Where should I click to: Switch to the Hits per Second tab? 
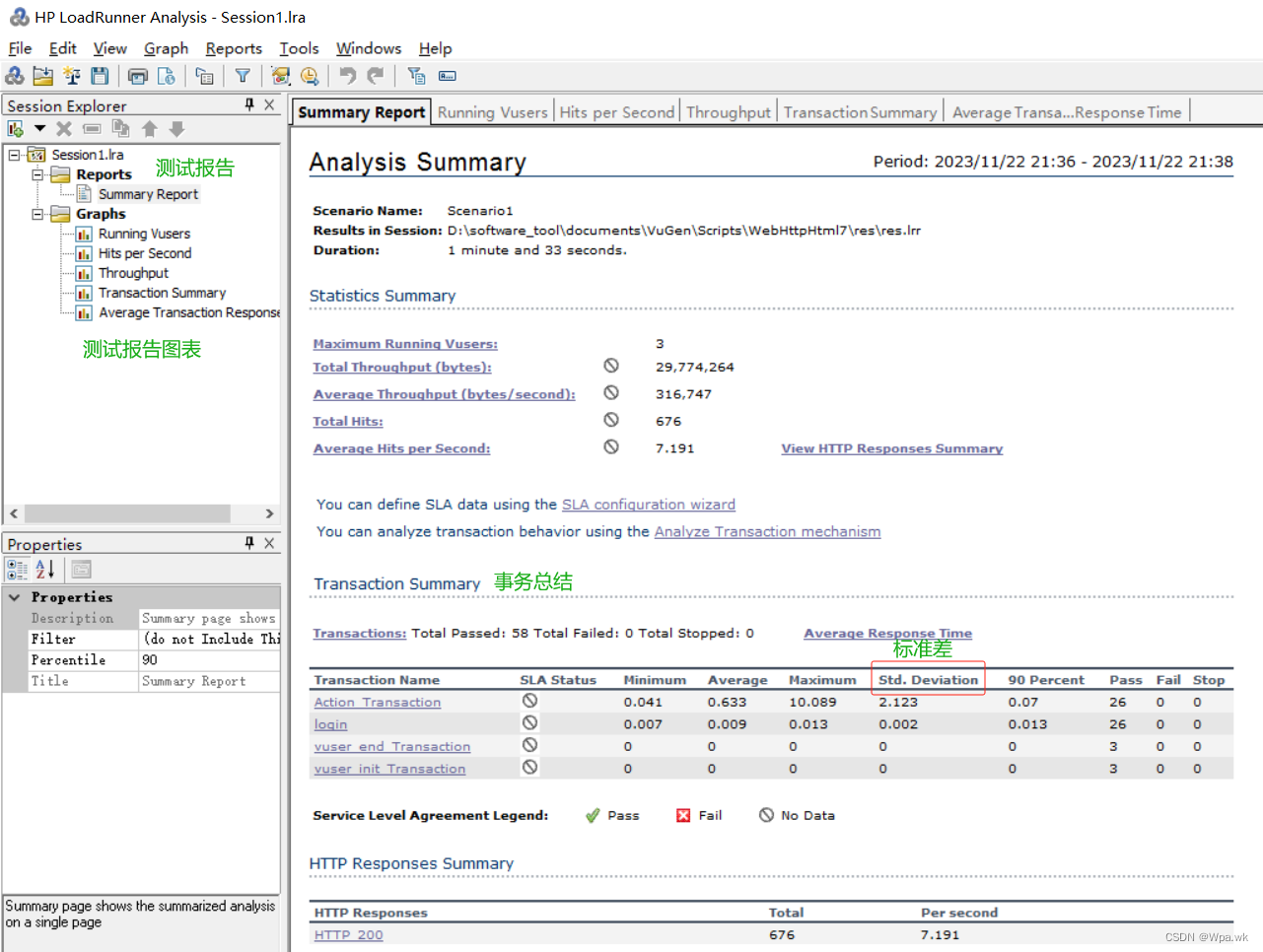click(x=617, y=112)
